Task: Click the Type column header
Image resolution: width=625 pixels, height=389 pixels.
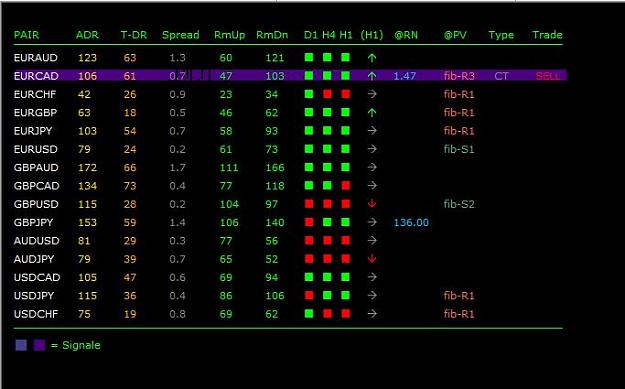Action: 501,35
